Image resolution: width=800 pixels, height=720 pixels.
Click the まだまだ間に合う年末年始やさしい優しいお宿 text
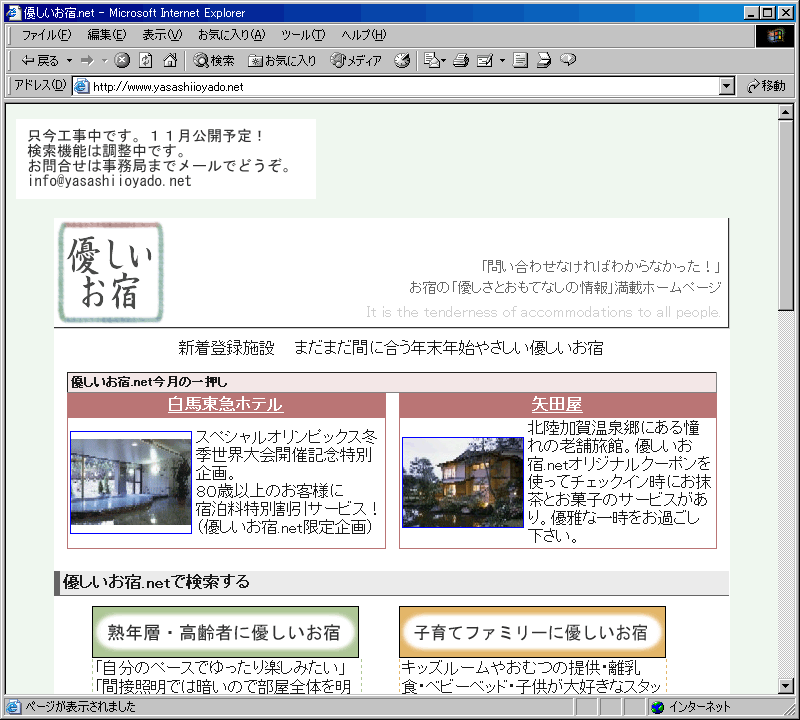(448, 348)
